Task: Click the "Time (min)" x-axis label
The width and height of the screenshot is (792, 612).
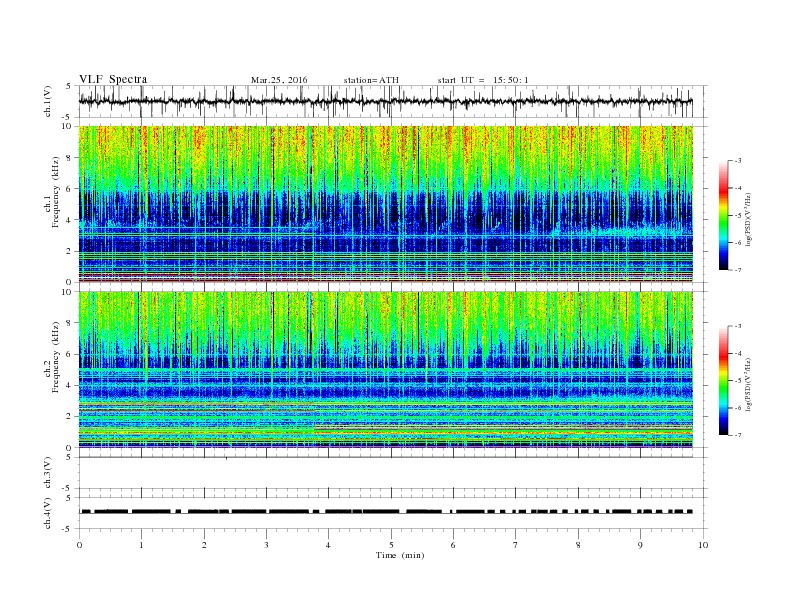Action: [x=400, y=555]
